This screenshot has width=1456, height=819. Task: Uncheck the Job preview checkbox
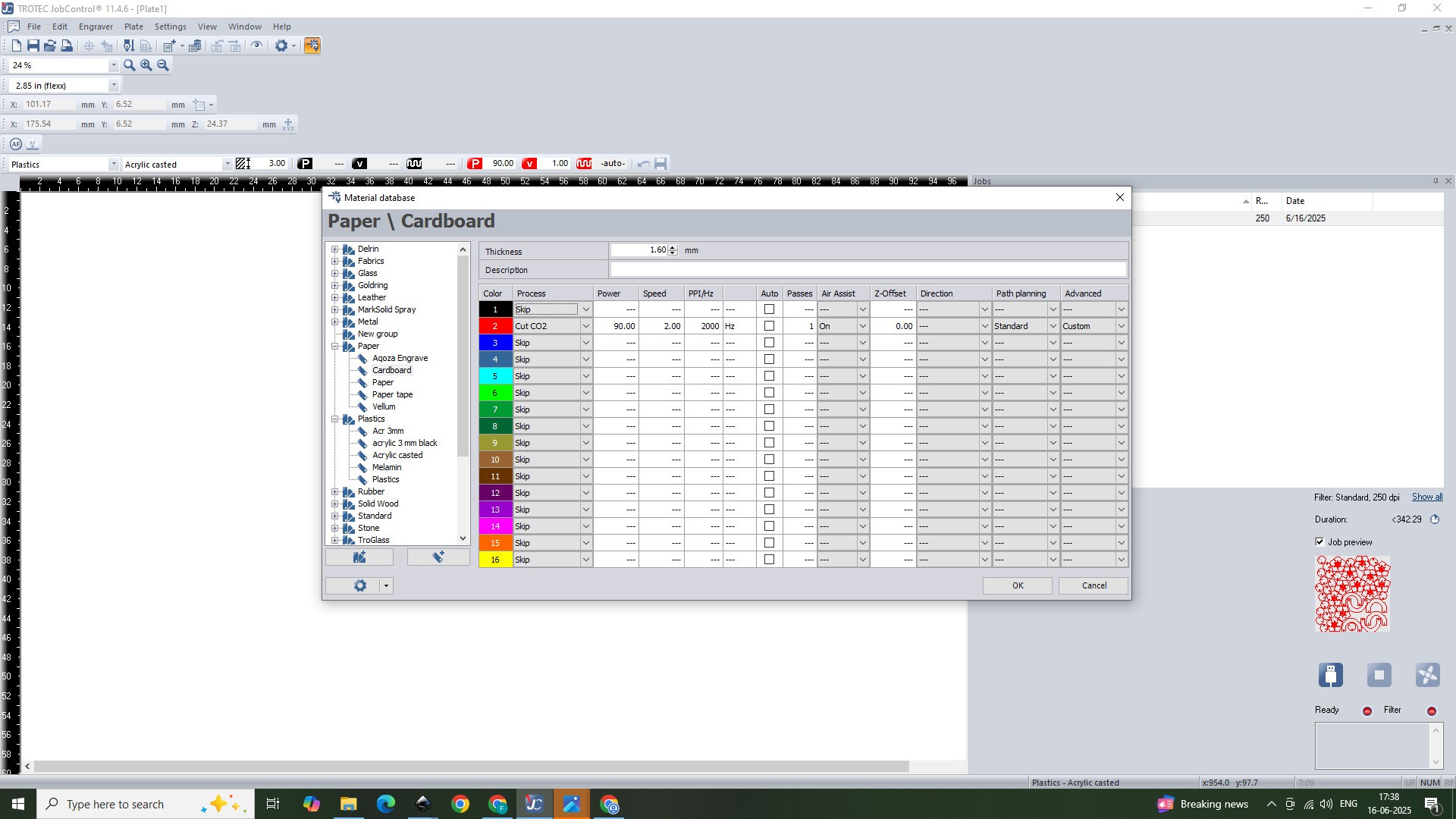pyautogui.click(x=1319, y=542)
